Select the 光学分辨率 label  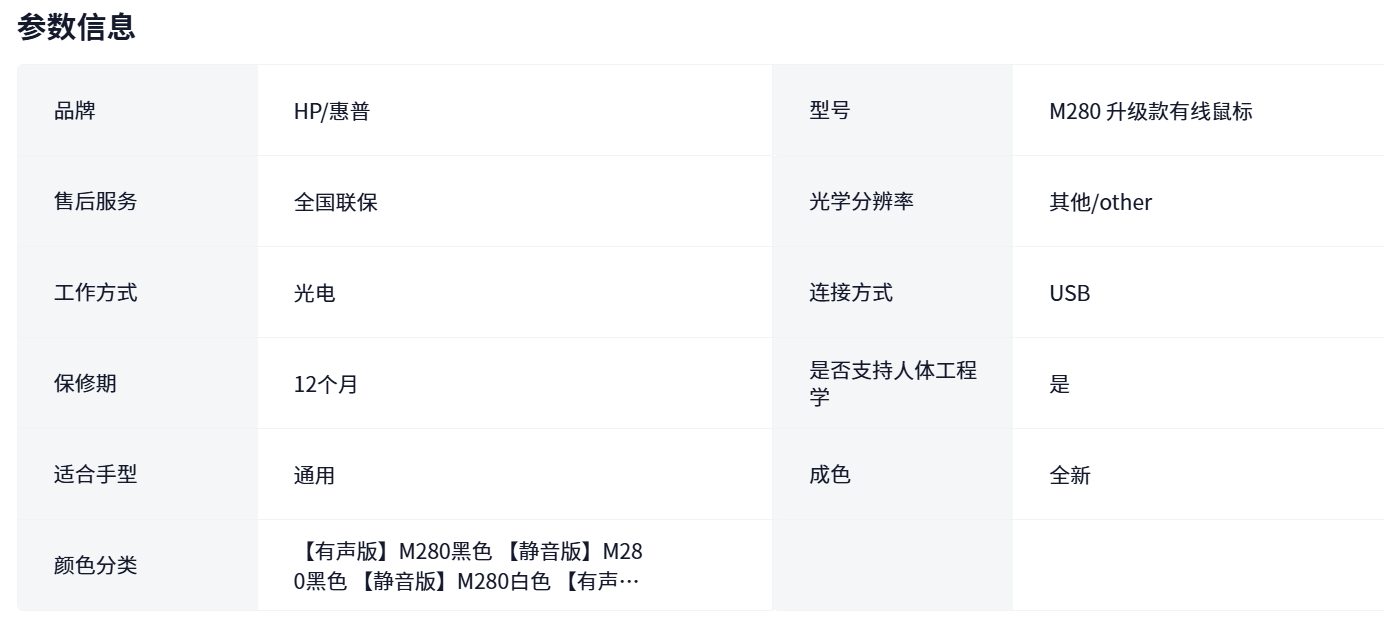click(861, 202)
